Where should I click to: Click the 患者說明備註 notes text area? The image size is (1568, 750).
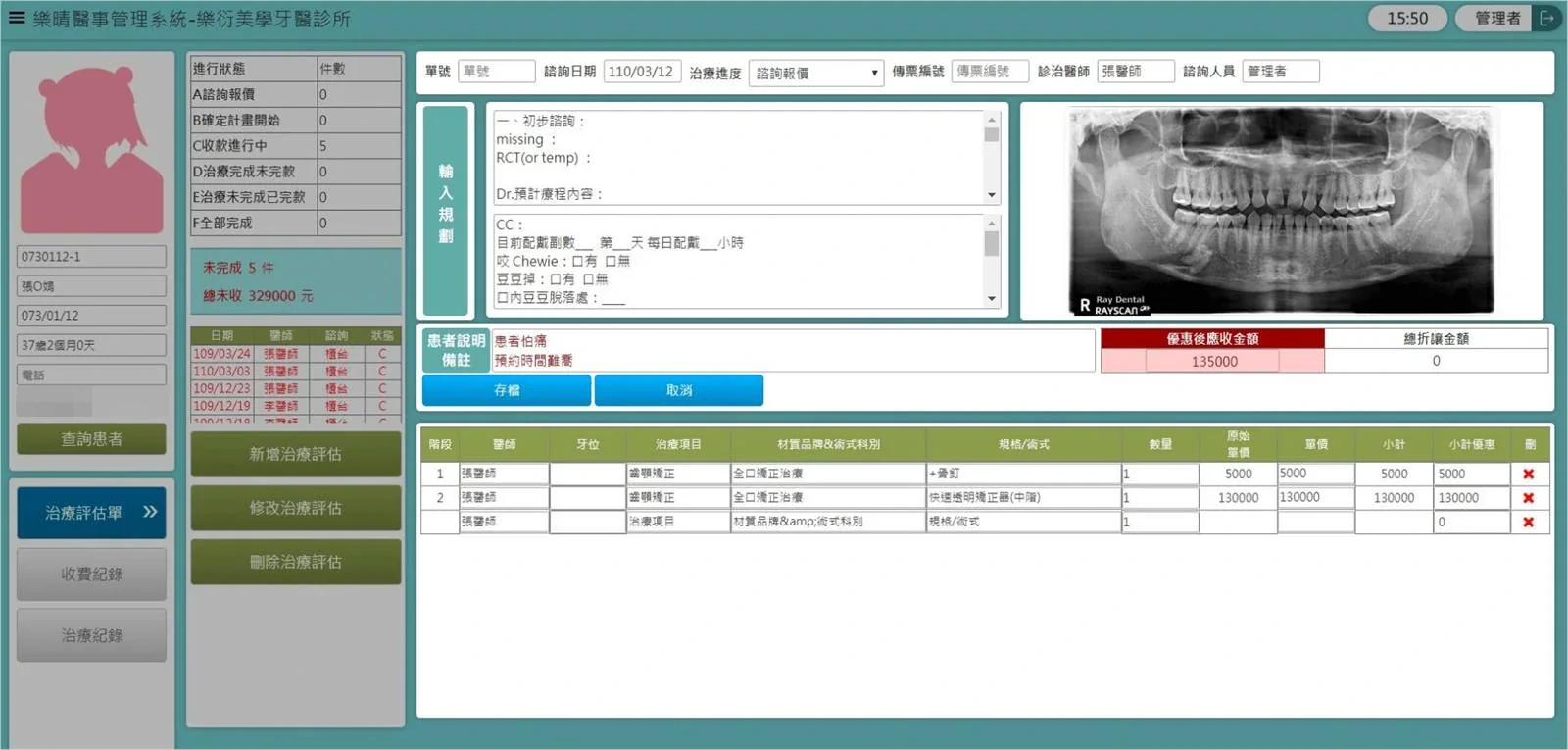(793, 351)
